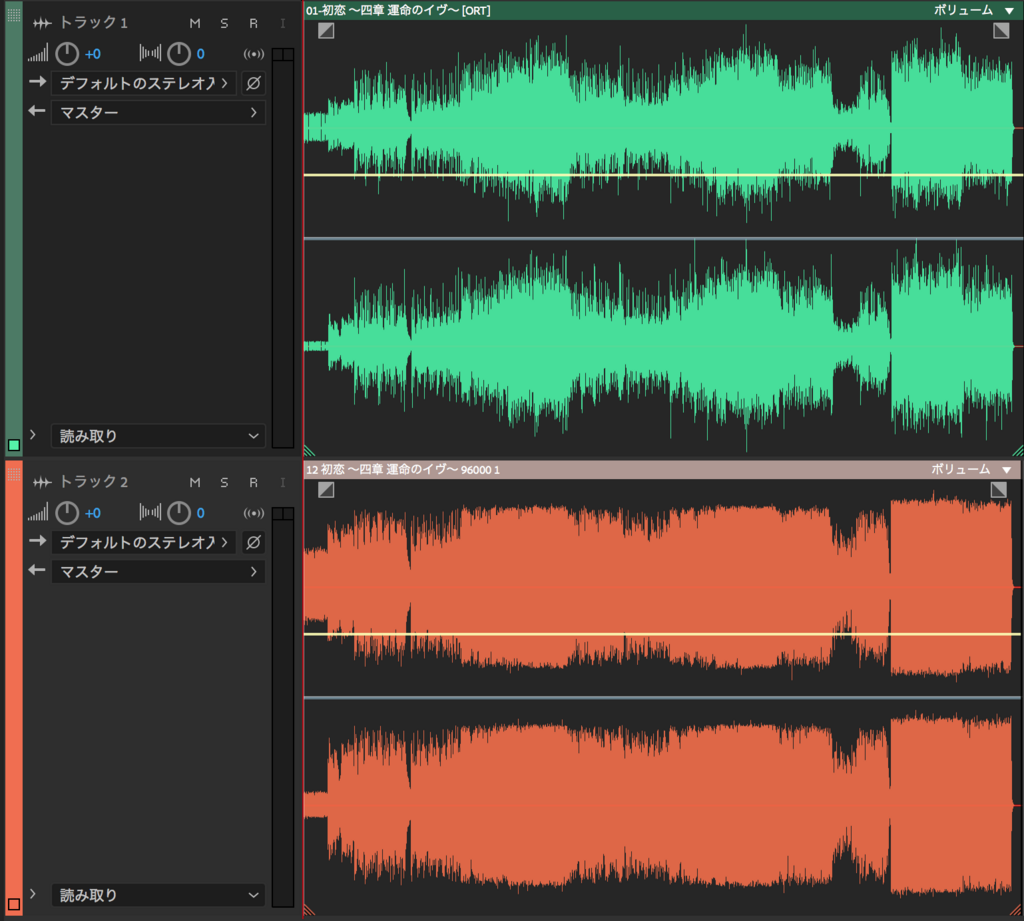Click Track 1 input arrow icon
The image size is (1024, 921).
[x=38, y=82]
